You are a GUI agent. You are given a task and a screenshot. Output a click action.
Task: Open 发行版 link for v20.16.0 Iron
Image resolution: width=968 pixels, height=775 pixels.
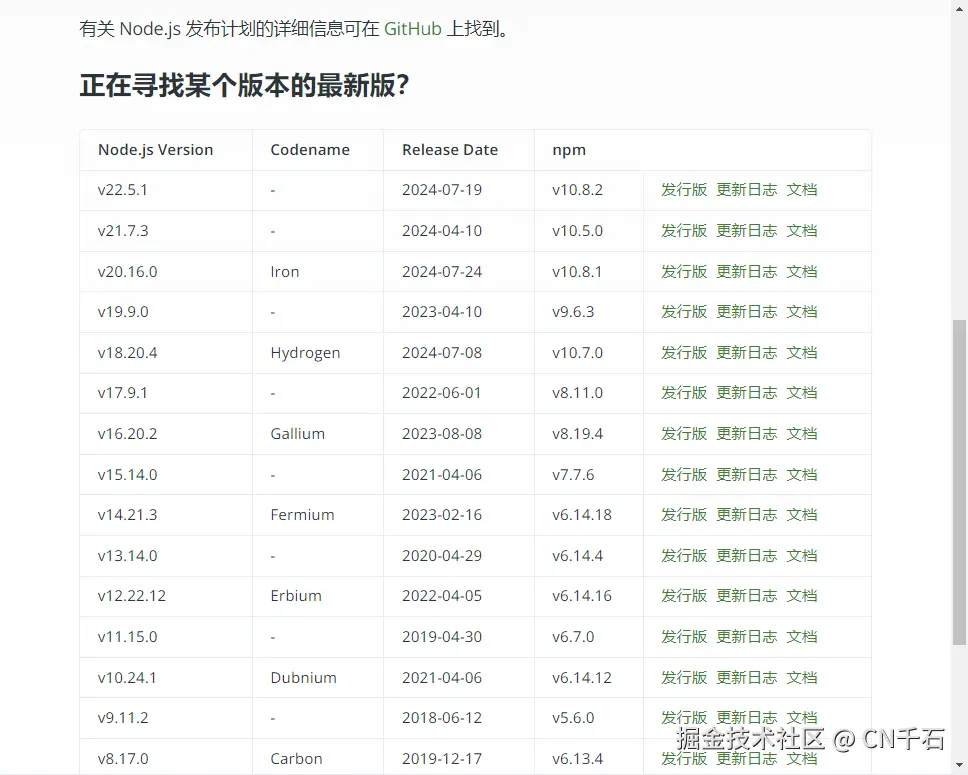point(683,271)
